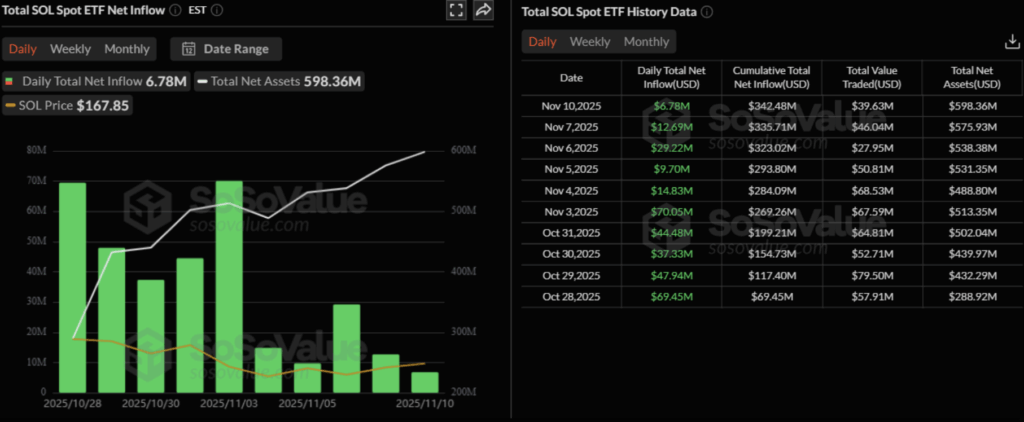The width and height of the screenshot is (1024, 422).
Task: Click info icon beside Net Inflow title
Action: pos(176,10)
